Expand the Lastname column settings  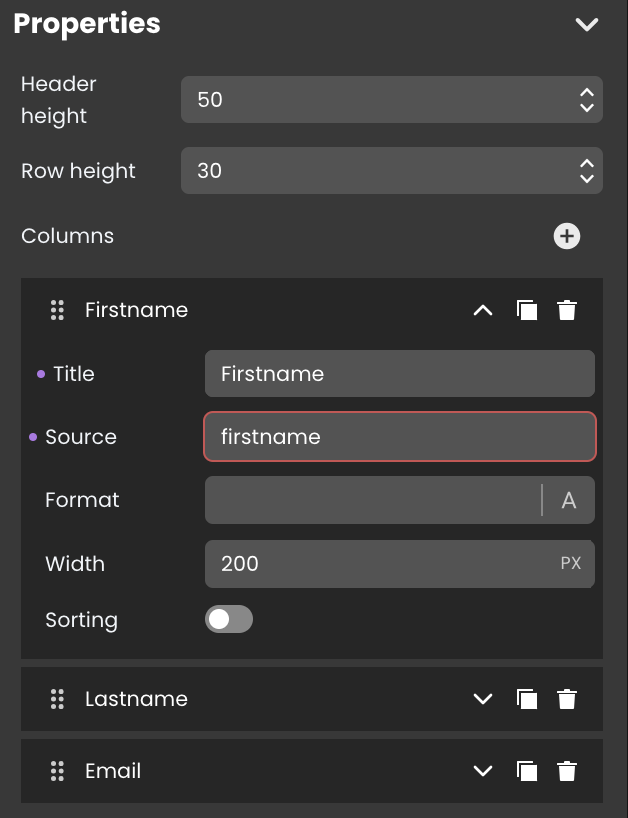(483, 699)
